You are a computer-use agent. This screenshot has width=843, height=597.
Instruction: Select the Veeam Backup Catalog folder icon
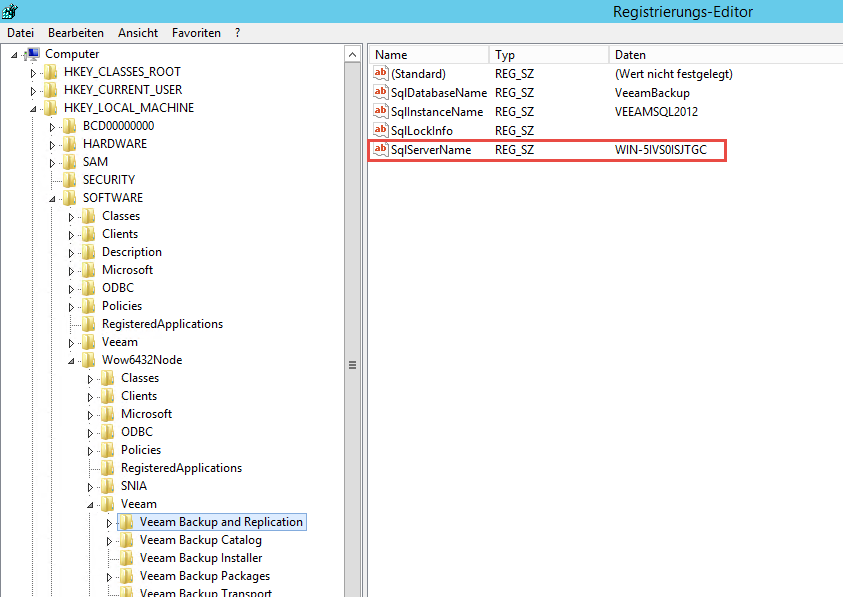pos(126,540)
